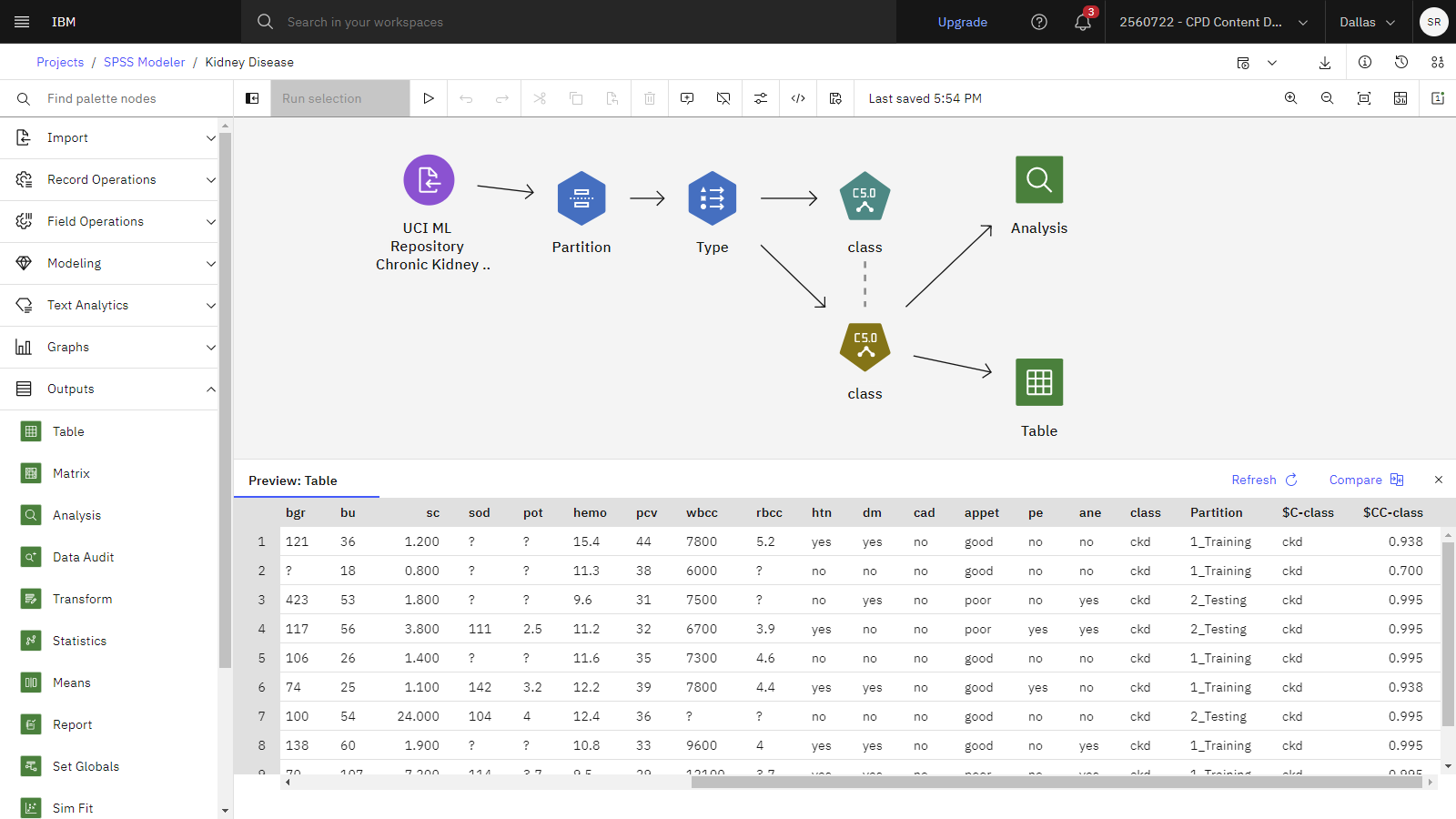Screen dimensions: 1456x819
Task: Open the Dallas region dropdown
Action: pos(1368,22)
